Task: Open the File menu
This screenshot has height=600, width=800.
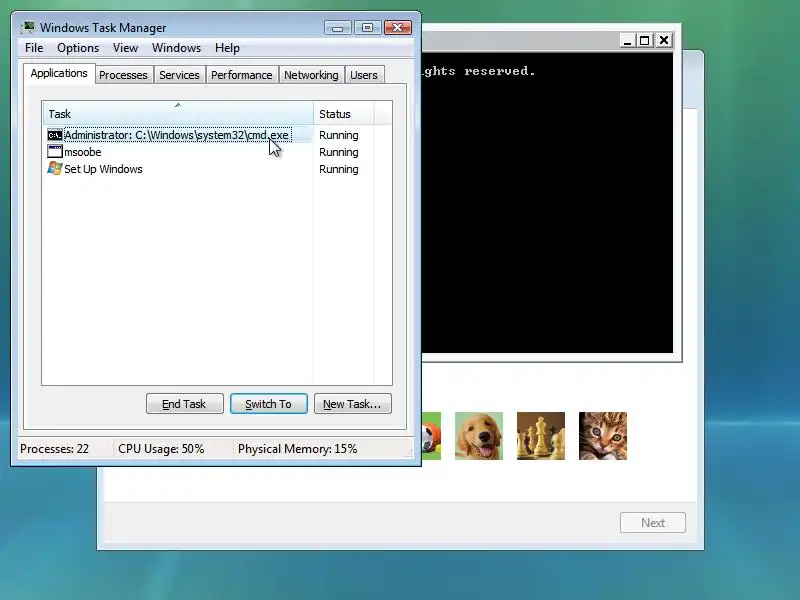Action: 34,48
